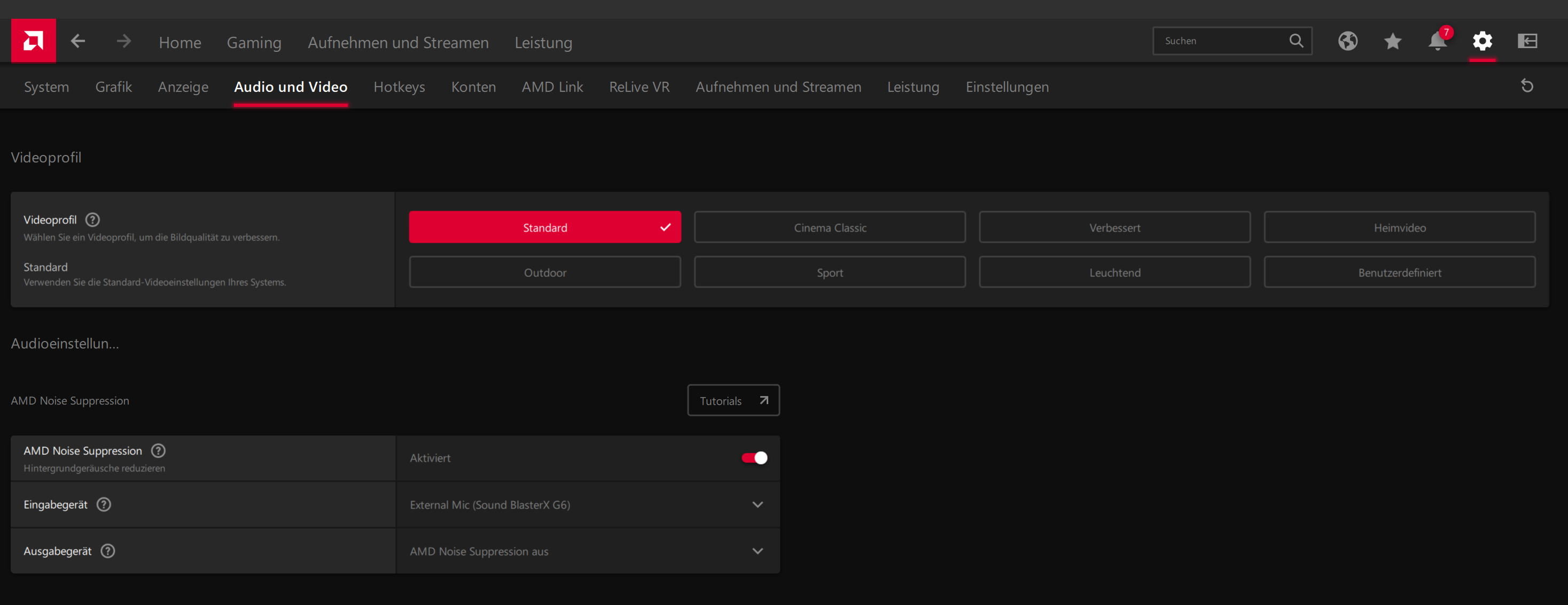Go back with the left arrow

pyautogui.click(x=78, y=41)
